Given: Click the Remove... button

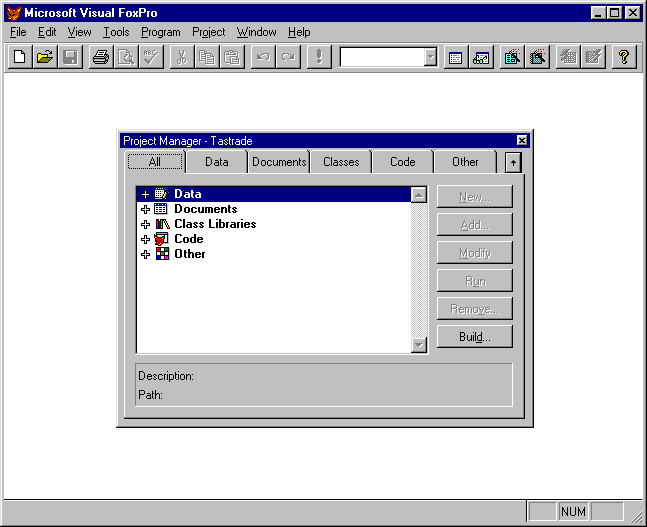Looking at the screenshot, I should 475,309.
